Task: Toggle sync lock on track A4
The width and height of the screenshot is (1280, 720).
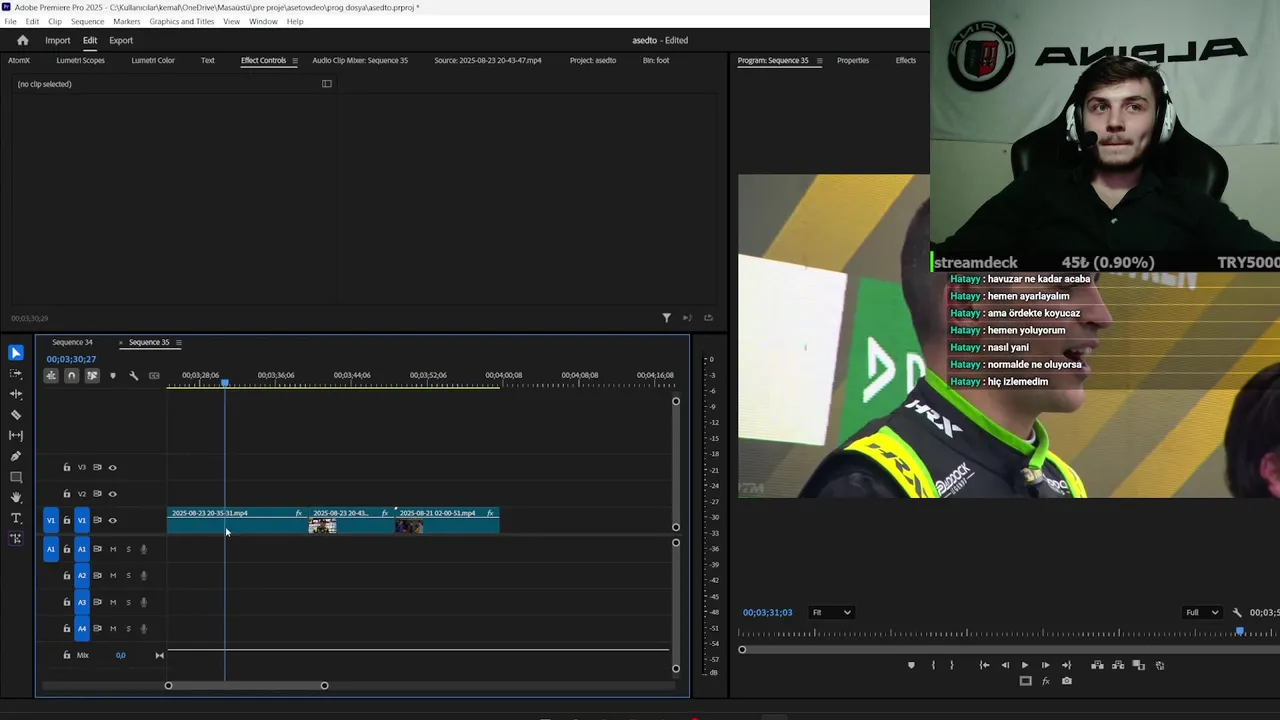Action: point(97,628)
